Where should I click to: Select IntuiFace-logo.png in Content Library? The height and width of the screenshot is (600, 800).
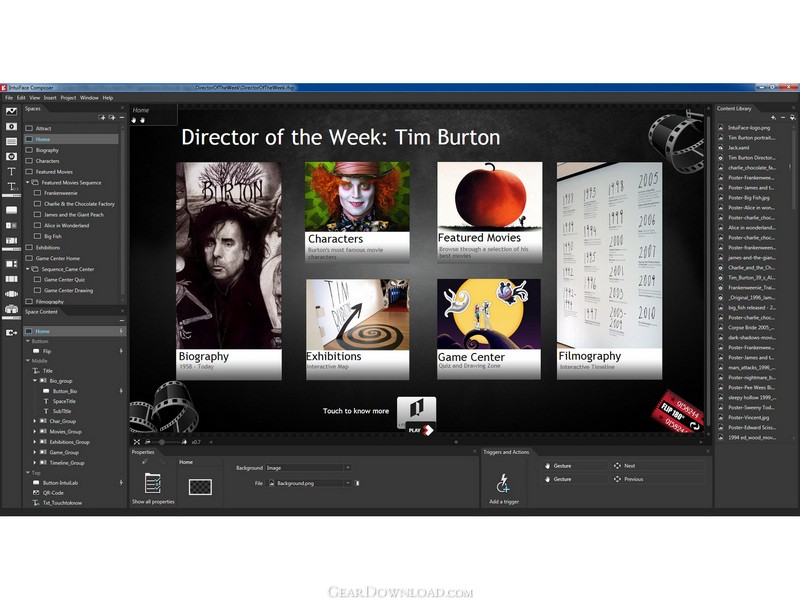(x=748, y=128)
